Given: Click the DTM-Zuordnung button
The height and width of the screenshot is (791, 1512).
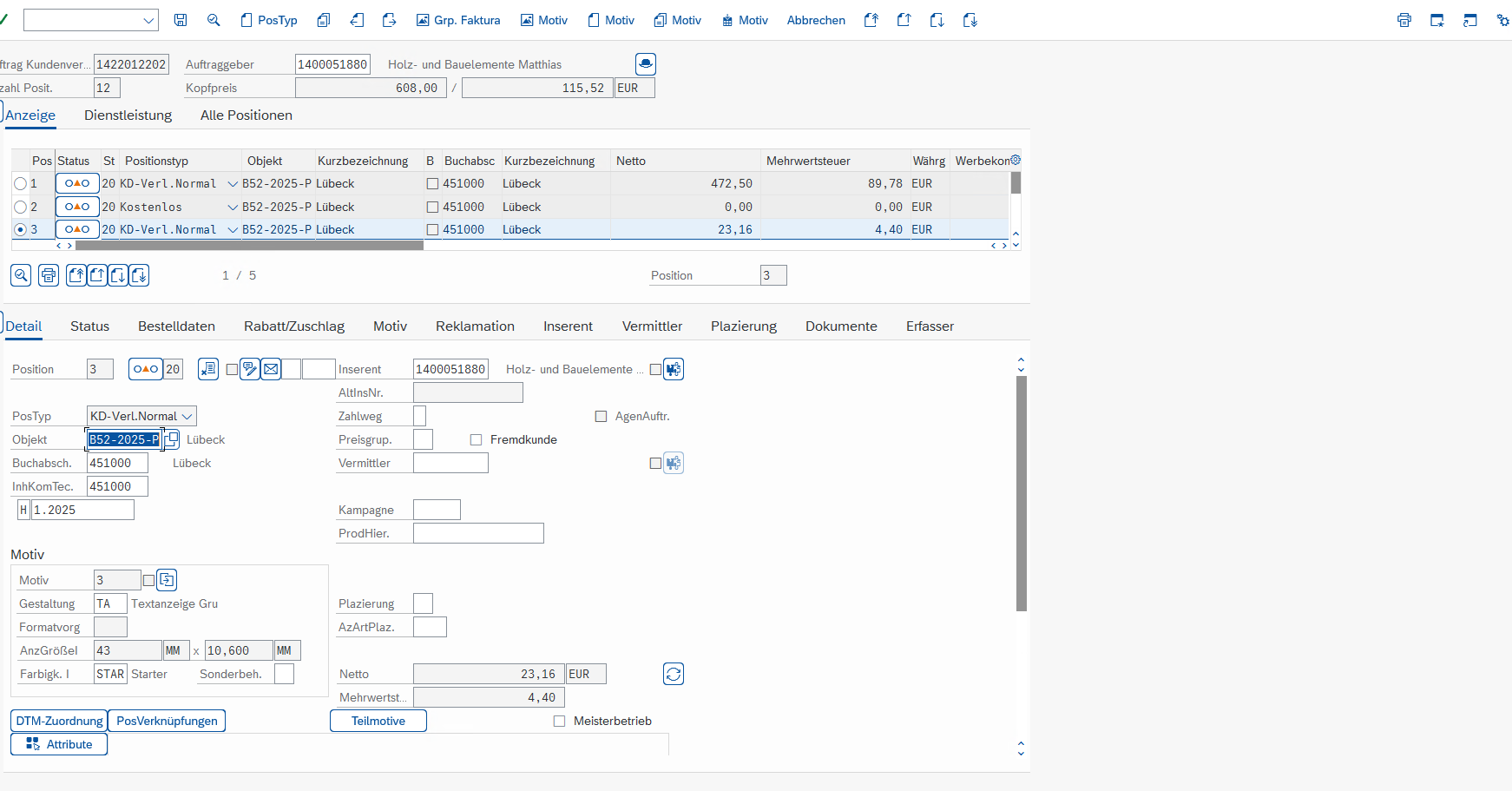Looking at the screenshot, I should pos(59,721).
